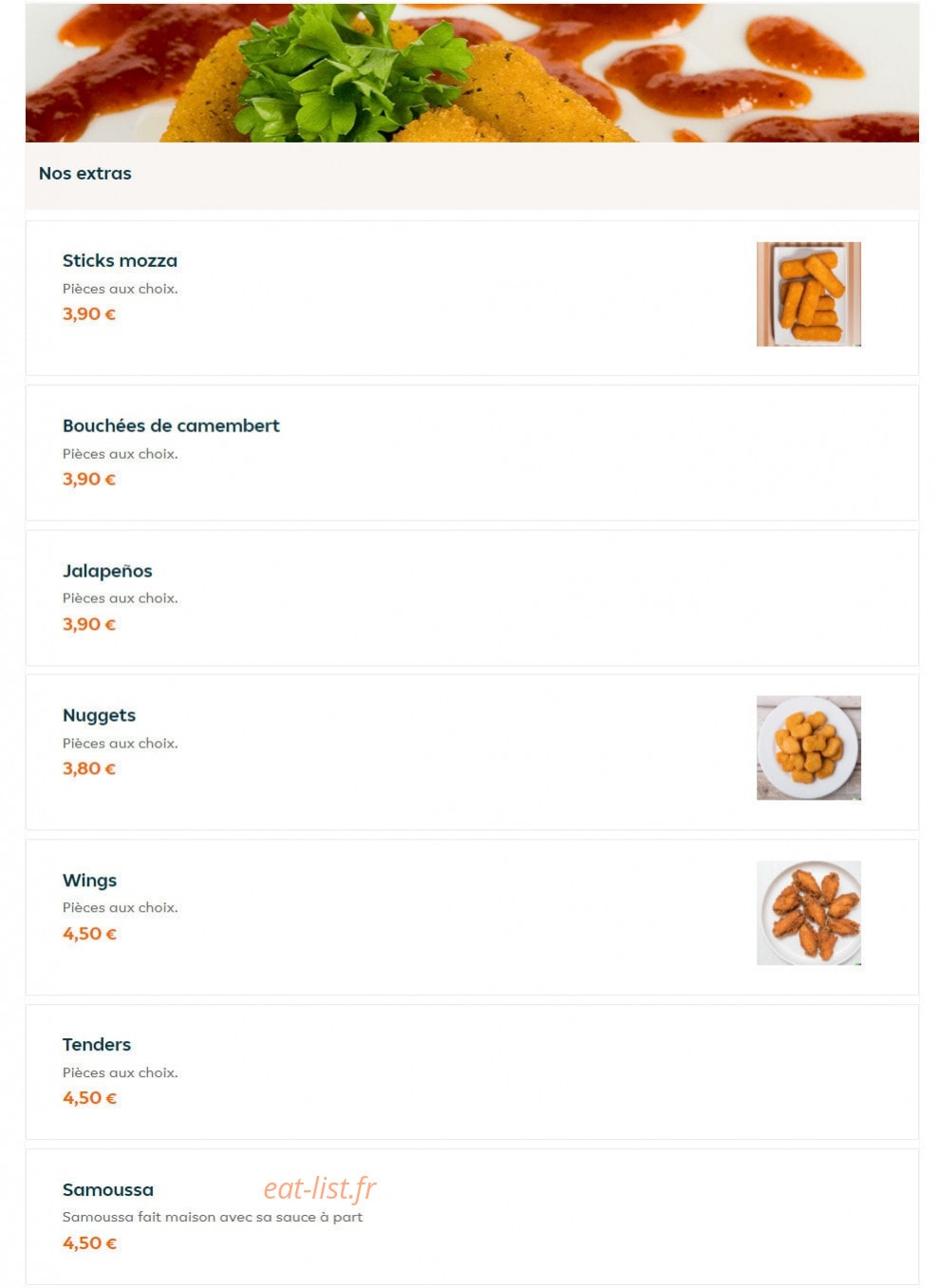Image resolution: width=939 pixels, height=1288 pixels.
Task: Pick the Tenders item title
Action: pyautogui.click(x=97, y=1045)
